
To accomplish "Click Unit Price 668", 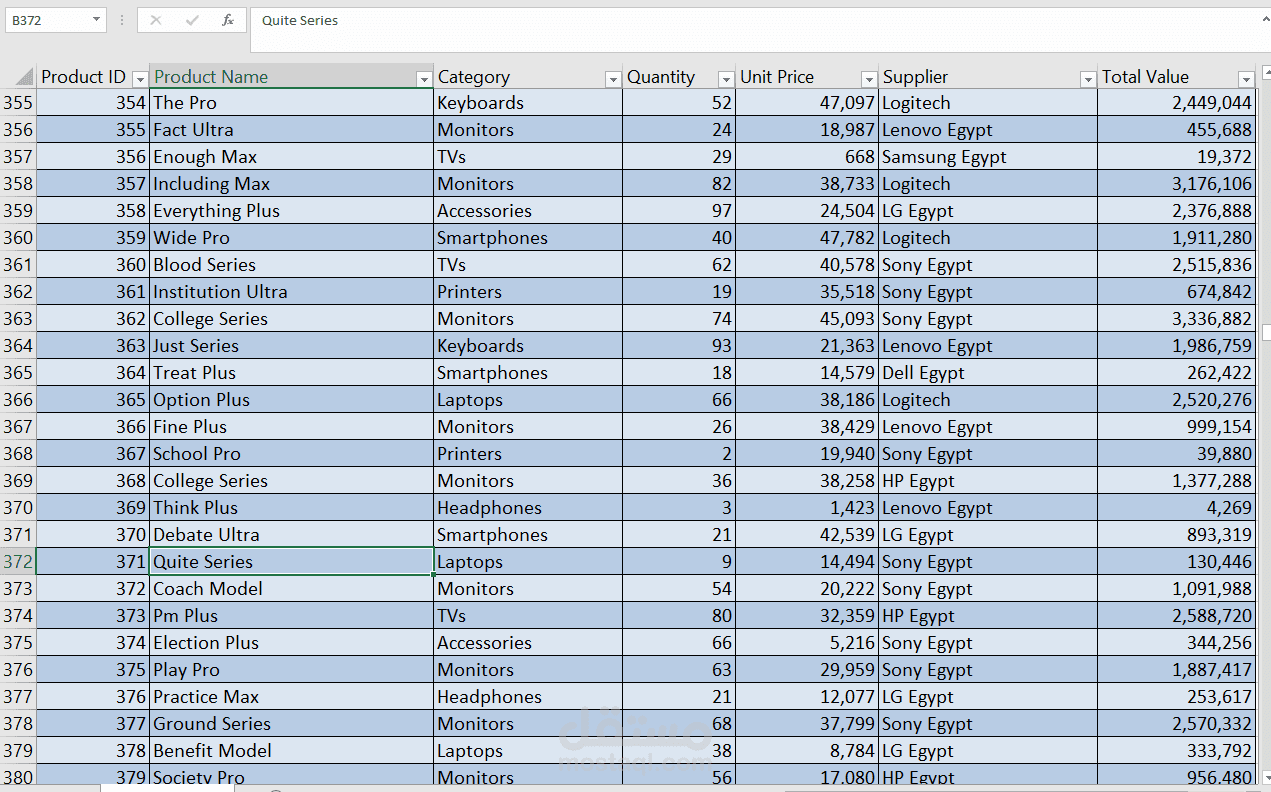I will [x=807, y=157].
